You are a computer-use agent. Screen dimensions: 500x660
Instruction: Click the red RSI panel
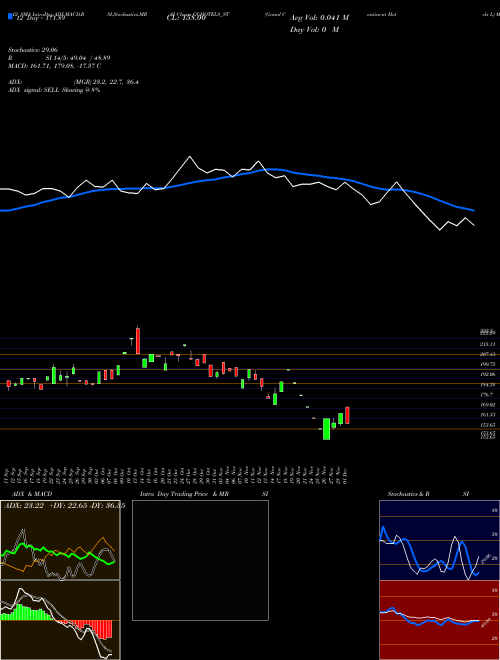(437, 620)
